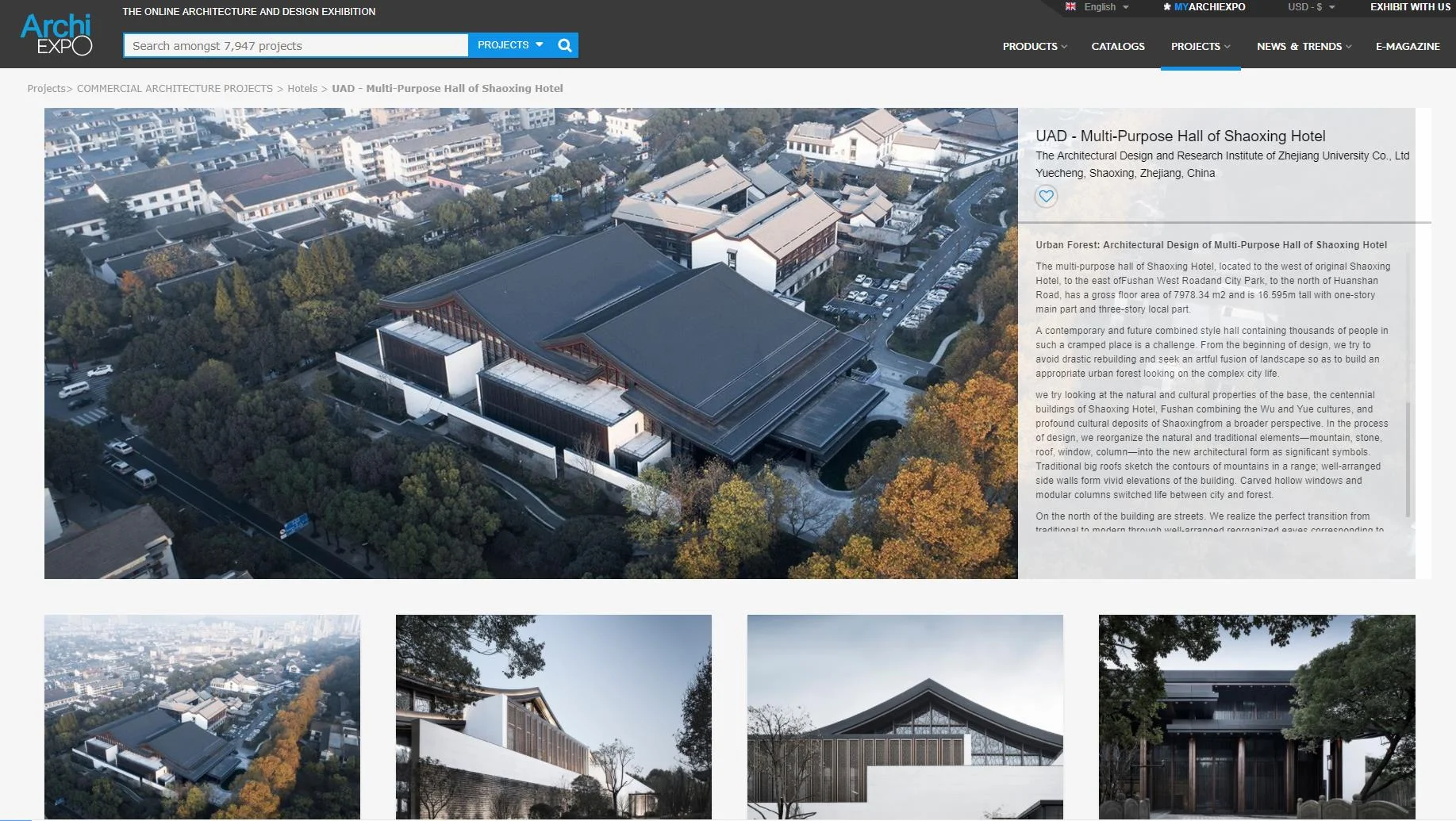Click the online architecture exhibition tagline
The image size is (1456, 821).
(249, 12)
